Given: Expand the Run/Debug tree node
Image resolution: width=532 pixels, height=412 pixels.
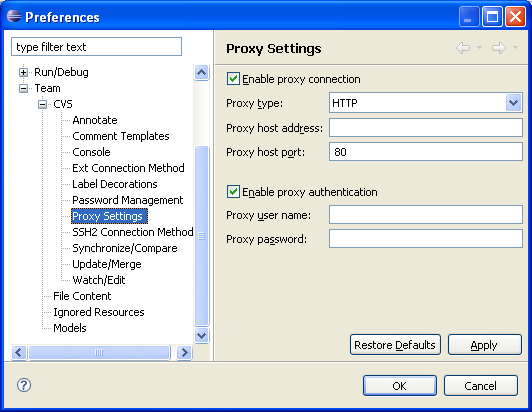Looking at the screenshot, I should pos(23,72).
